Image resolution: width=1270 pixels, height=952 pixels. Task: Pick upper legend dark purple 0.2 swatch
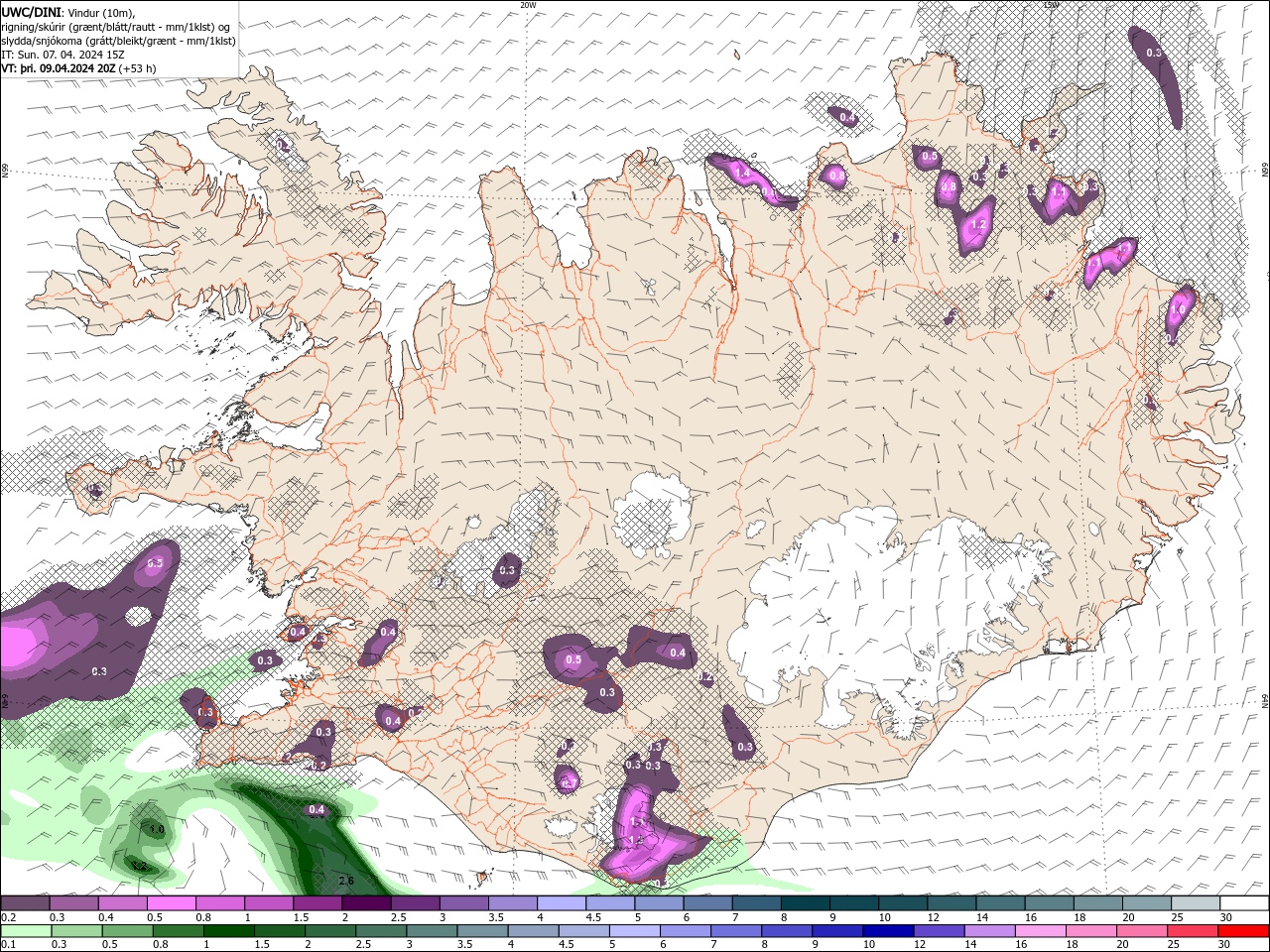[x=25, y=903]
